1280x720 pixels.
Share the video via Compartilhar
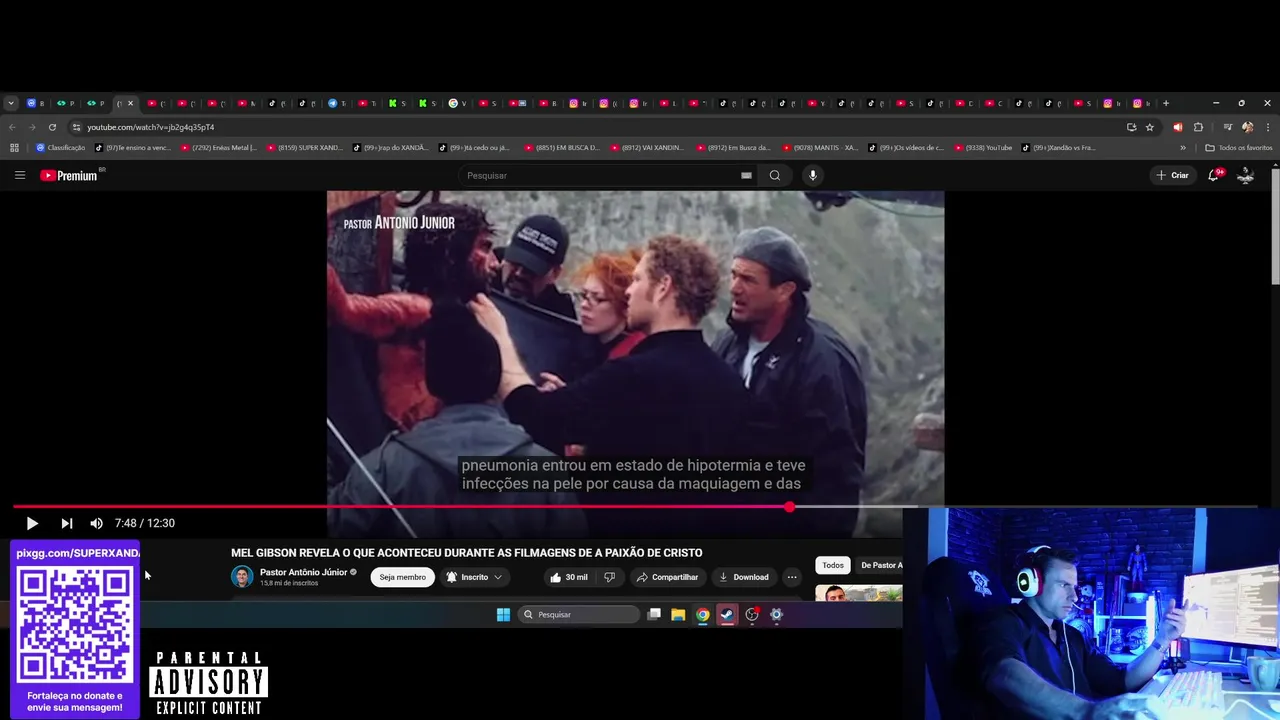(667, 577)
